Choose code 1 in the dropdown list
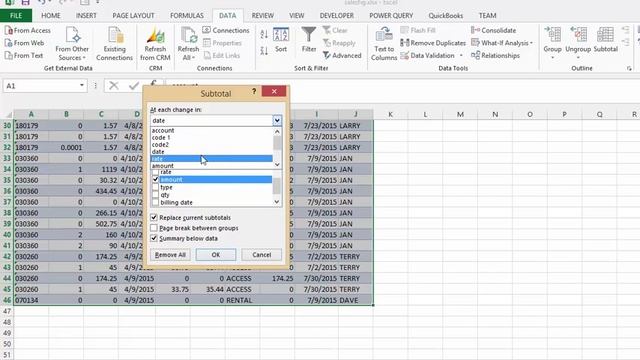Image resolution: width=640 pixels, height=360 pixels. pyautogui.click(x=211, y=138)
